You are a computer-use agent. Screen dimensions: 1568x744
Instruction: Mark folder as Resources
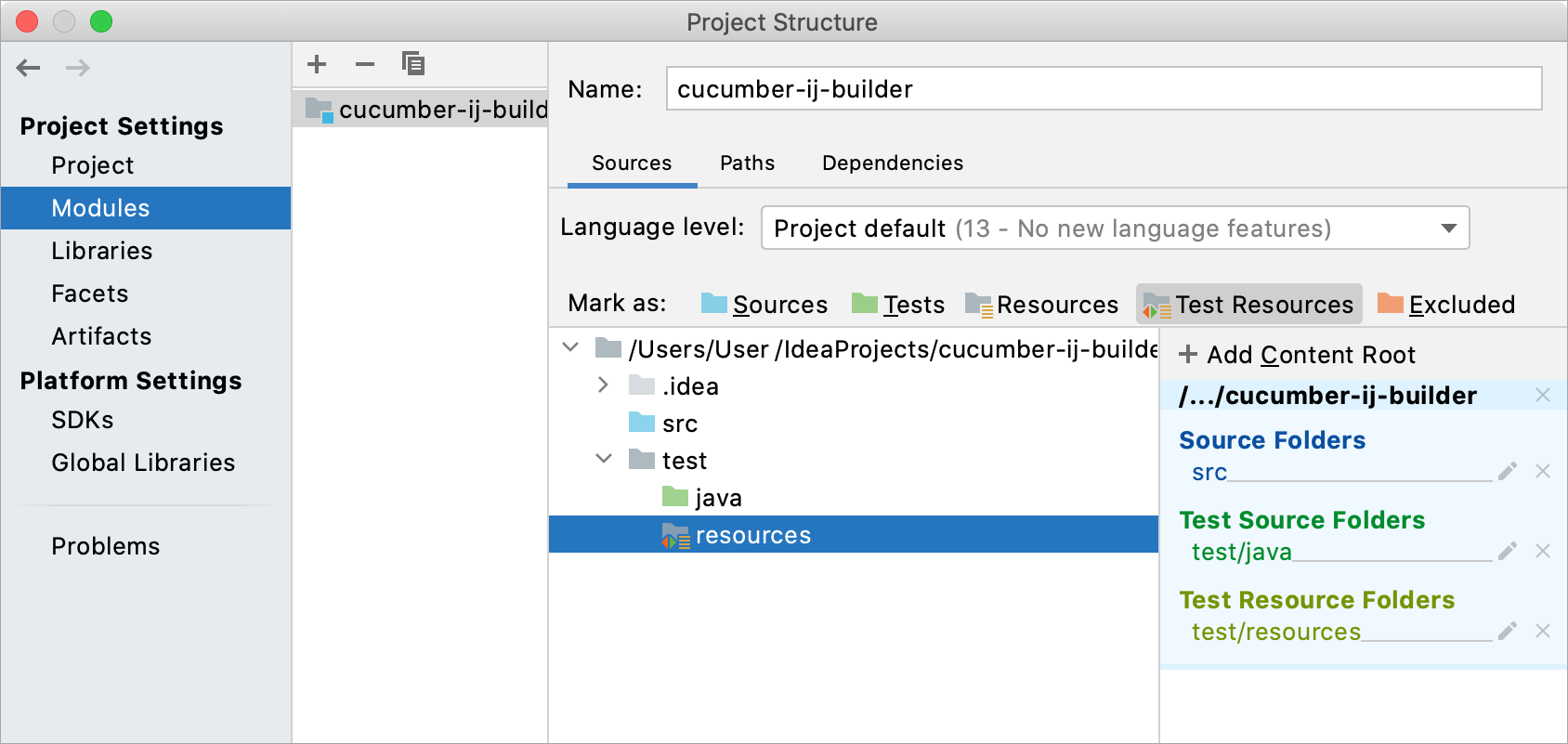pyautogui.click(x=1041, y=305)
